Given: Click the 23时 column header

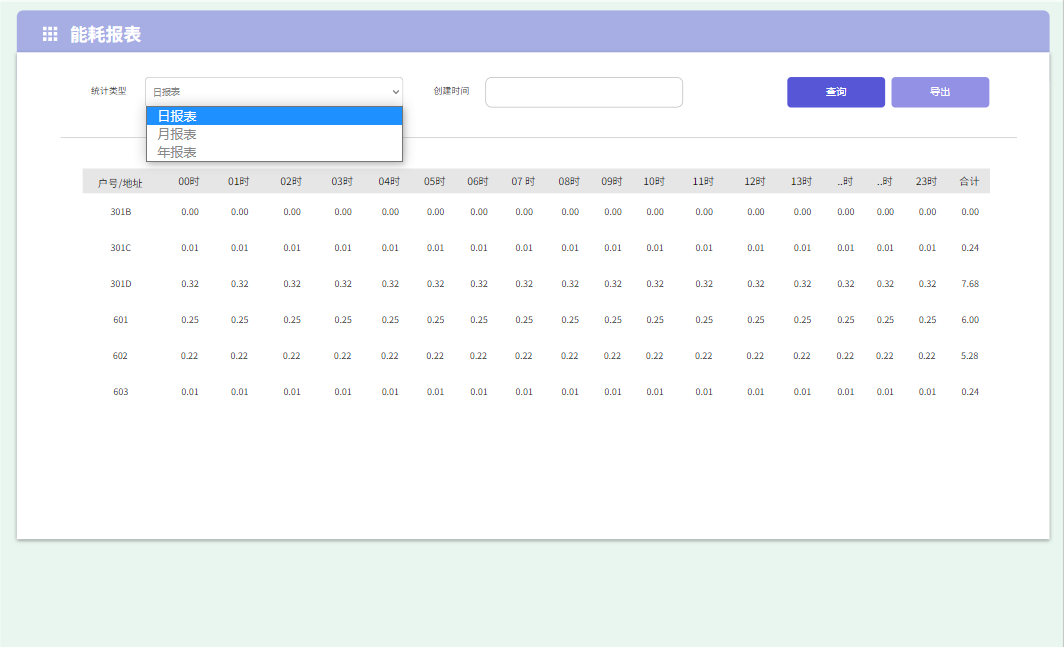Looking at the screenshot, I should [x=926, y=182].
